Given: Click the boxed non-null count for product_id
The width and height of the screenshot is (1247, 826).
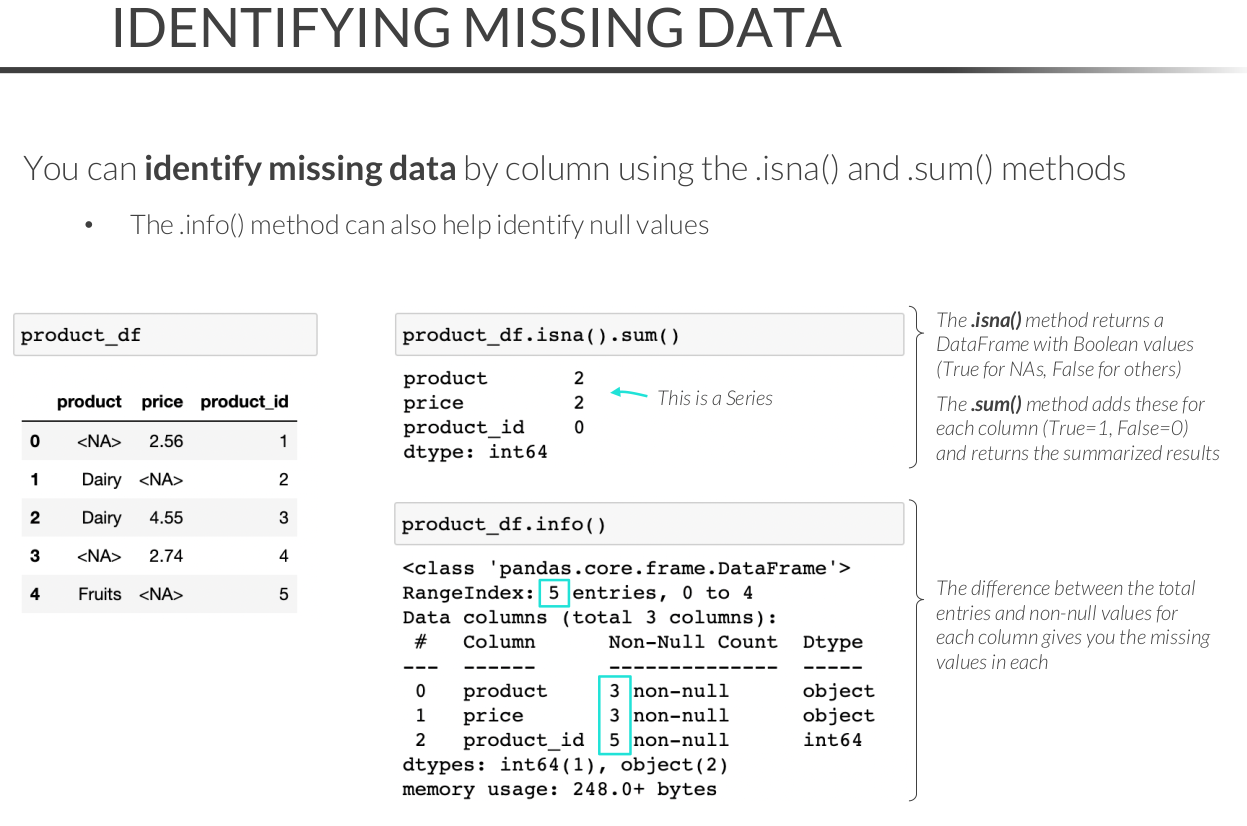Looking at the screenshot, I should [614, 740].
